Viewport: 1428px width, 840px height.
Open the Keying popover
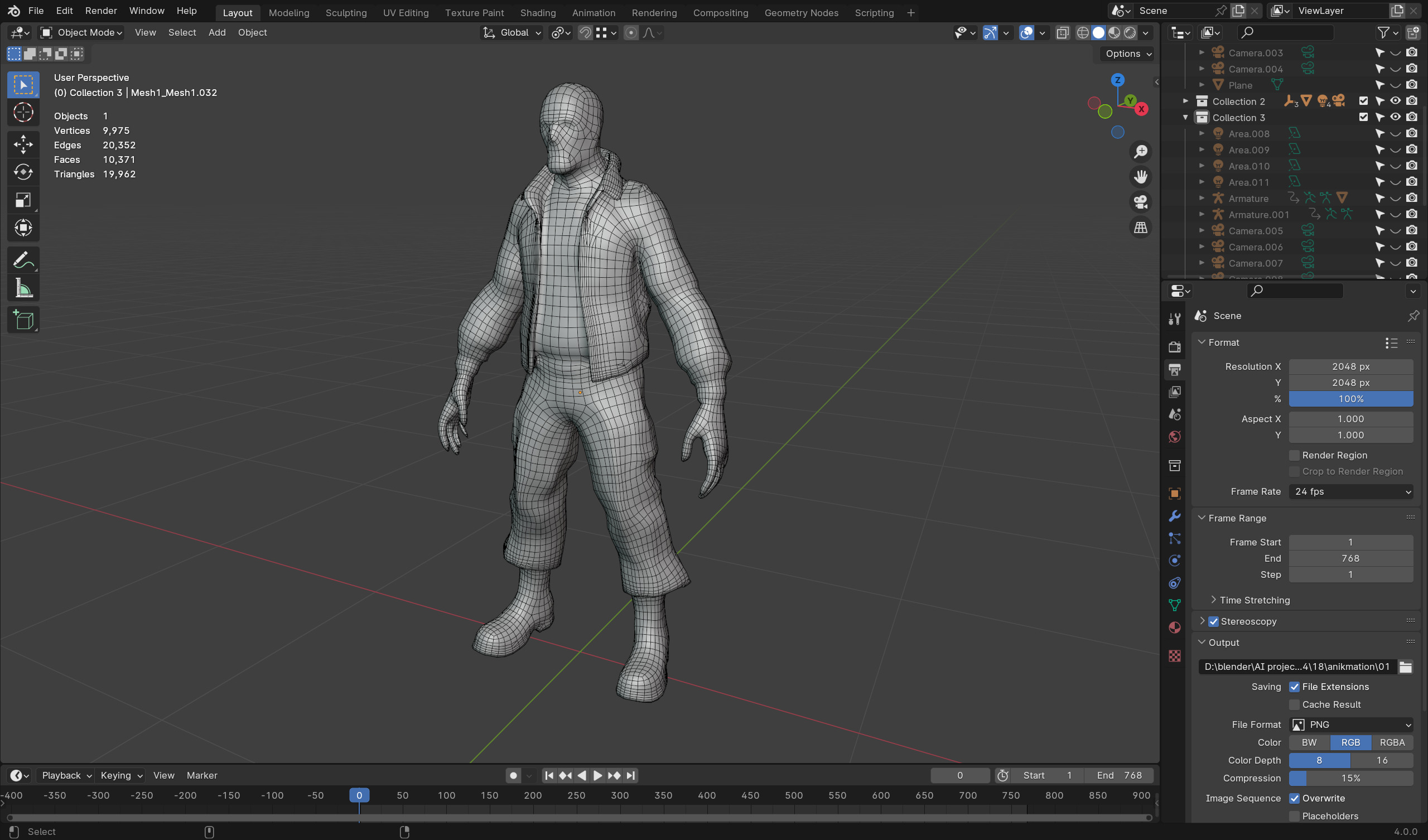[x=120, y=776]
